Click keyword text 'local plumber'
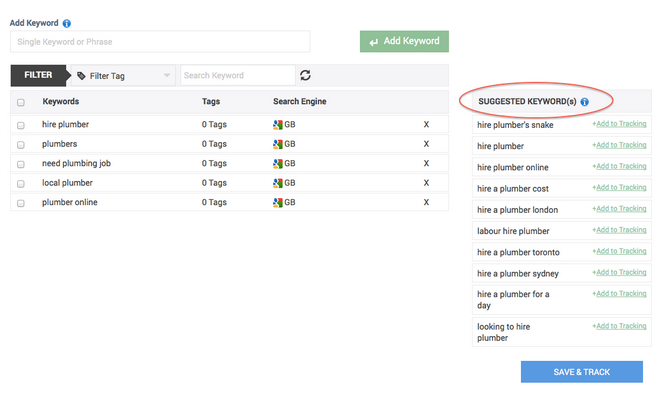Screen dimensions: 657x393 (x=67, y=183)
